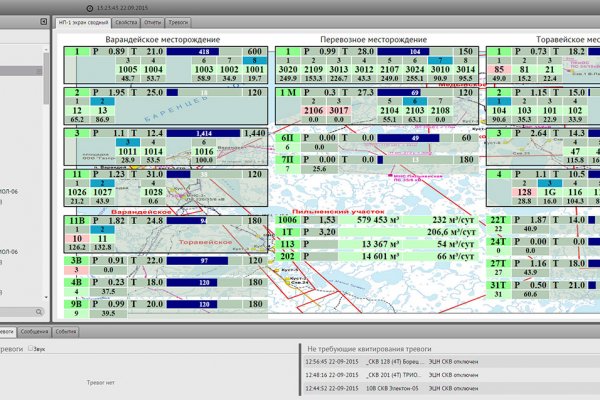The height and width of the screenshot is (400, 600).
Task: Click the blue progress bar showing 1,414
Action: point(204,133)
